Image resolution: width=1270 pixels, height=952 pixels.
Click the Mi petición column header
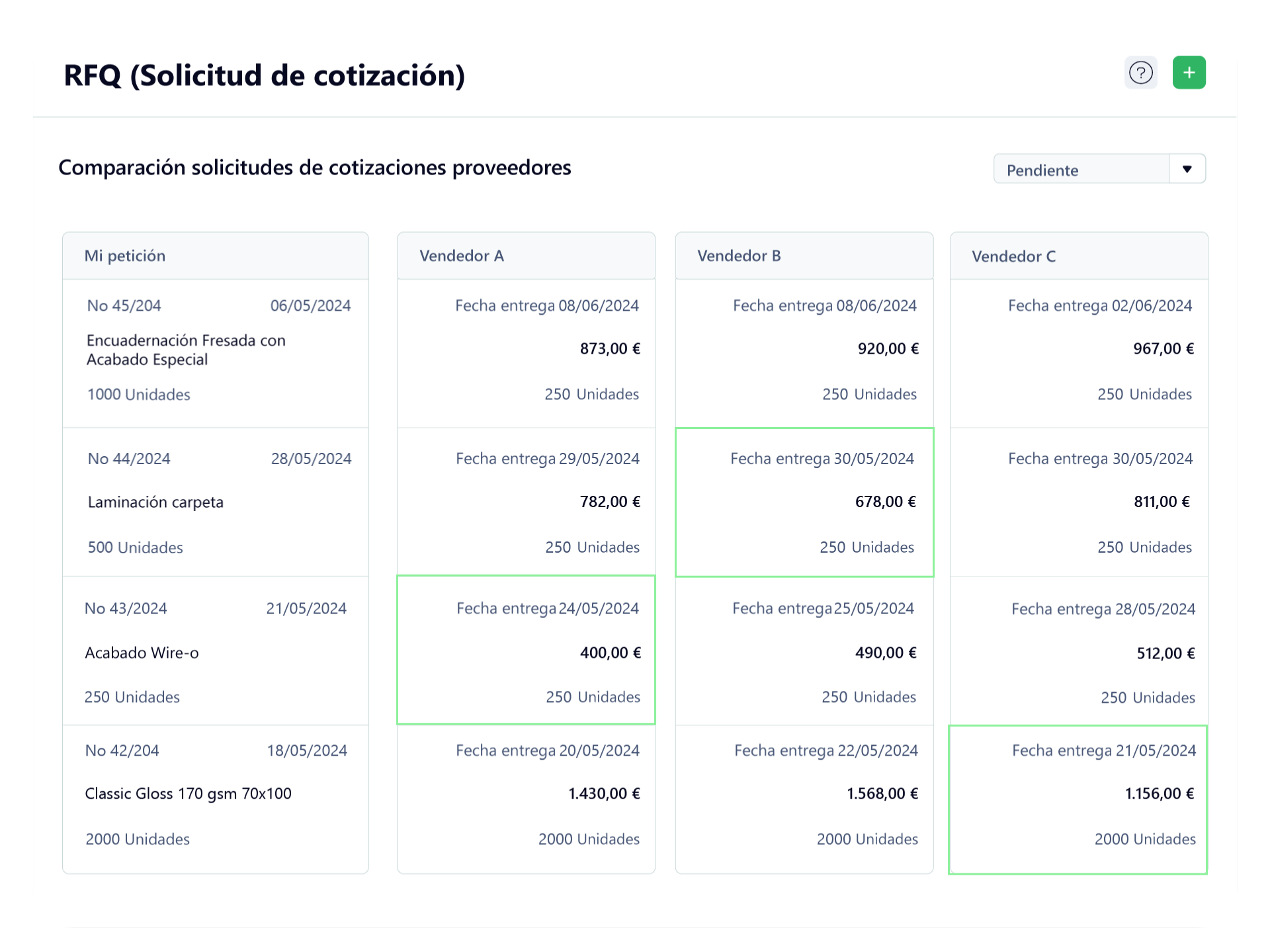point(216,256)
